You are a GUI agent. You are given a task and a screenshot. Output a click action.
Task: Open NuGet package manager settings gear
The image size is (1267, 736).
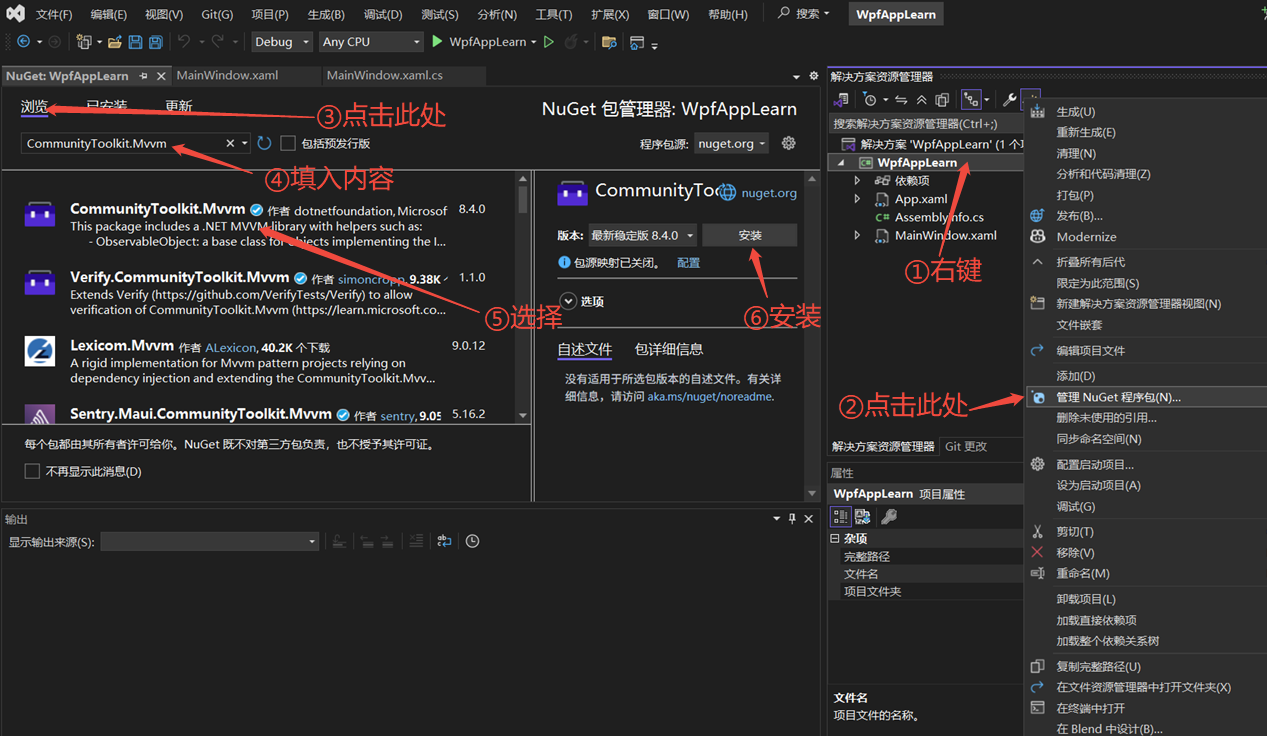[788, 143]
